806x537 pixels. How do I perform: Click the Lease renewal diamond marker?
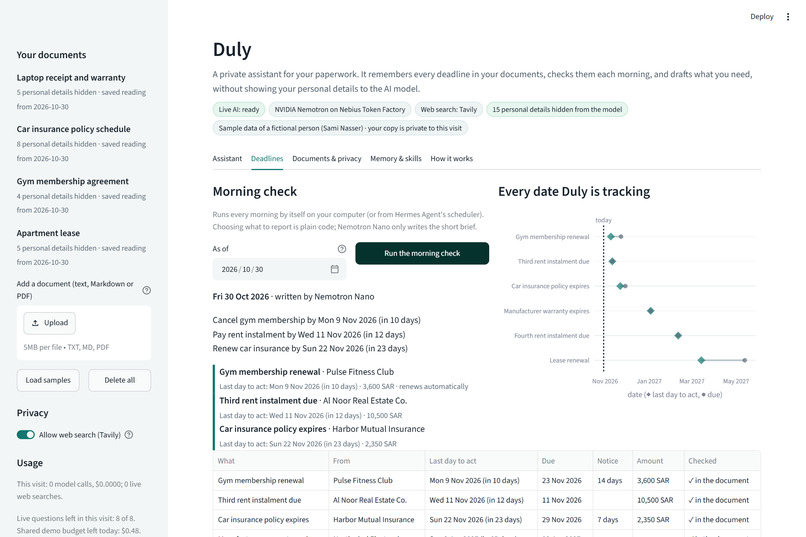tap(701, 360)
